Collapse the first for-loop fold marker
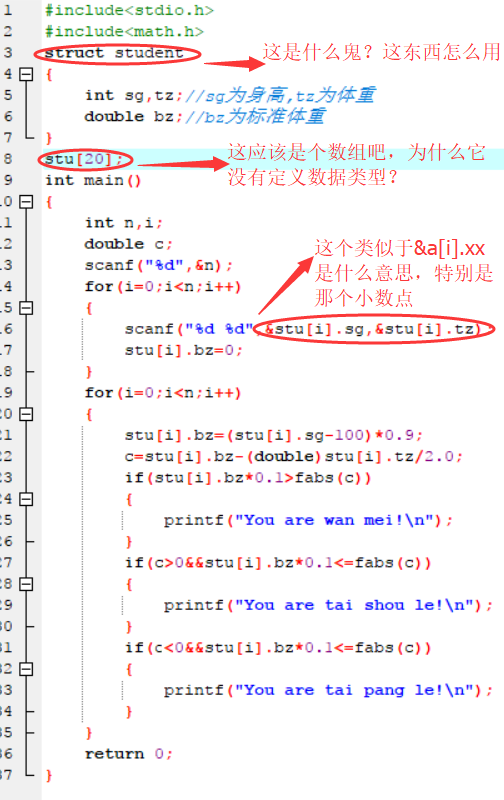Image resolution: width=504 pixels, height=800 pixels. tap(26, 308)
